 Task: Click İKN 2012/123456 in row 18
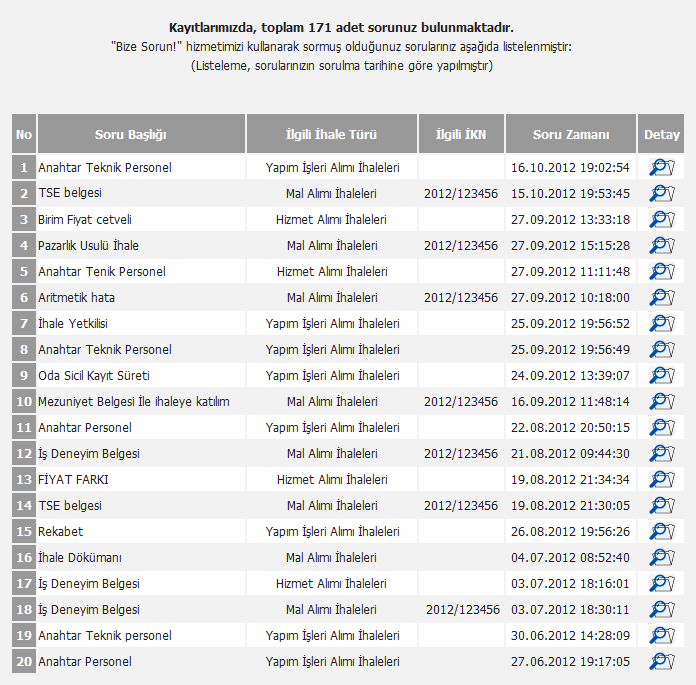463,610
